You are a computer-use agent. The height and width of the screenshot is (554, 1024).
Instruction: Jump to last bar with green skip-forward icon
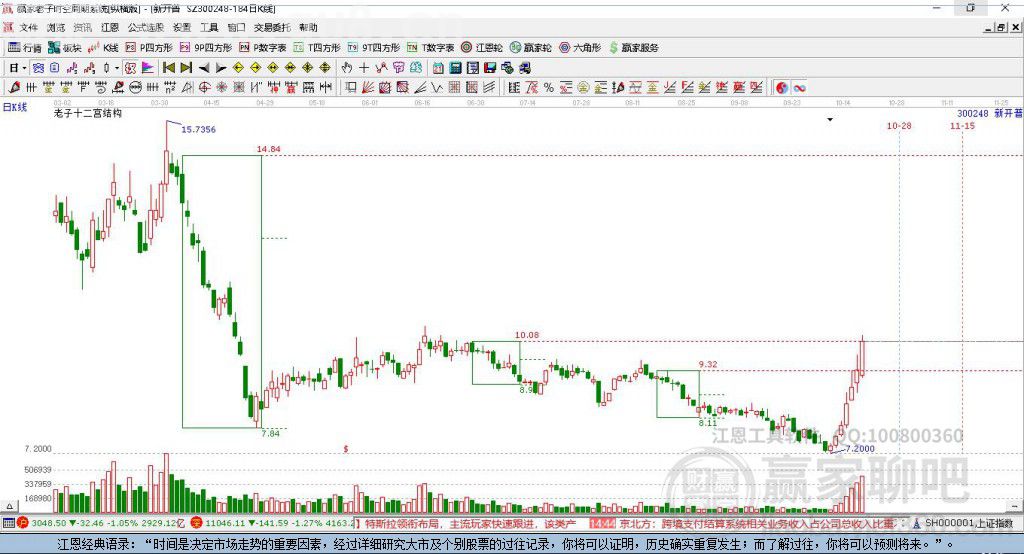[x=186, y=68]
